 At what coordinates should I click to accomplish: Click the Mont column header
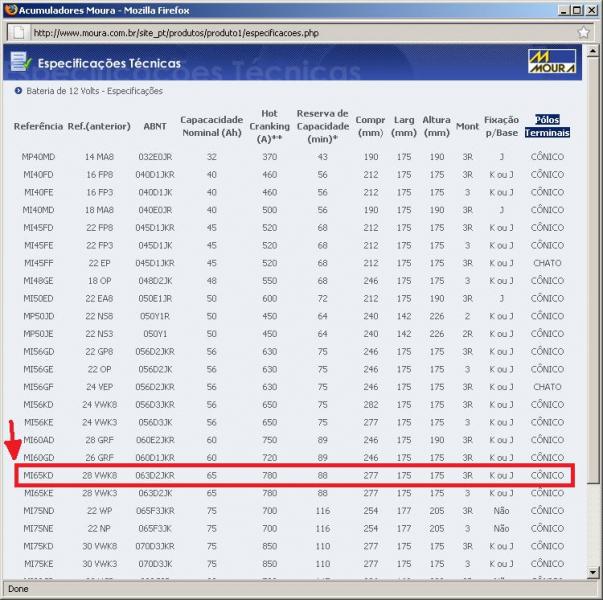467,126
